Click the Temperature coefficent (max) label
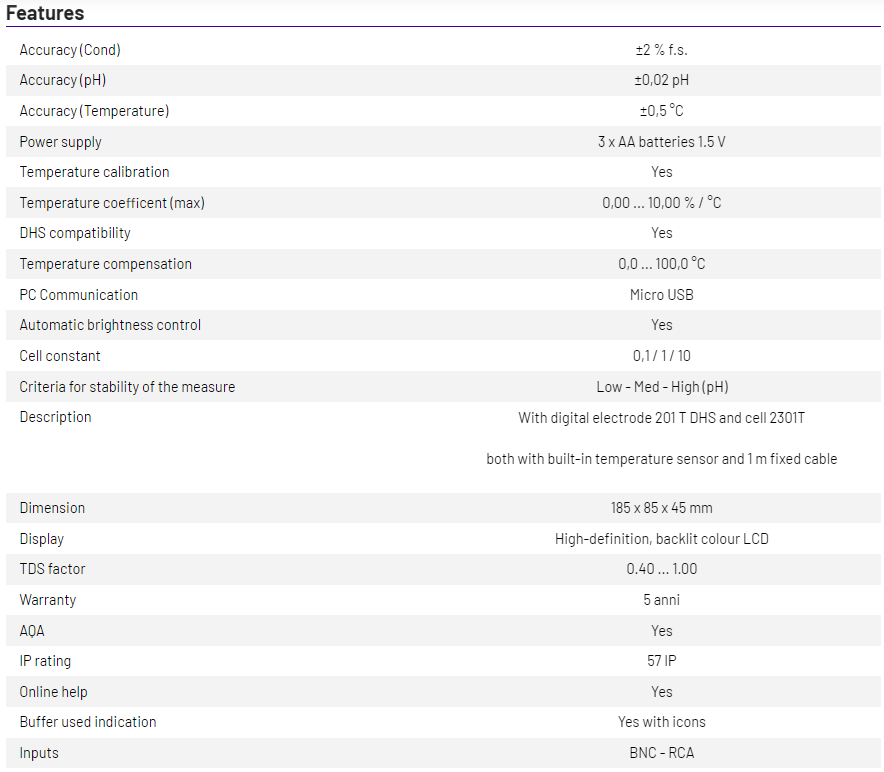This screenshot has height=772, width=884. [112, 203]
